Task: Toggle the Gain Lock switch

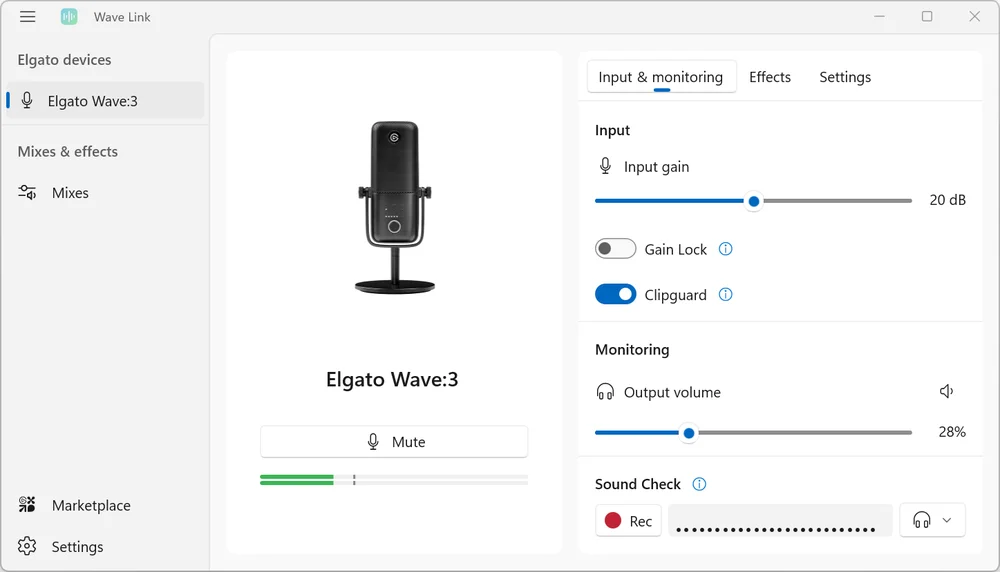Action: click(x=615, y=249)
